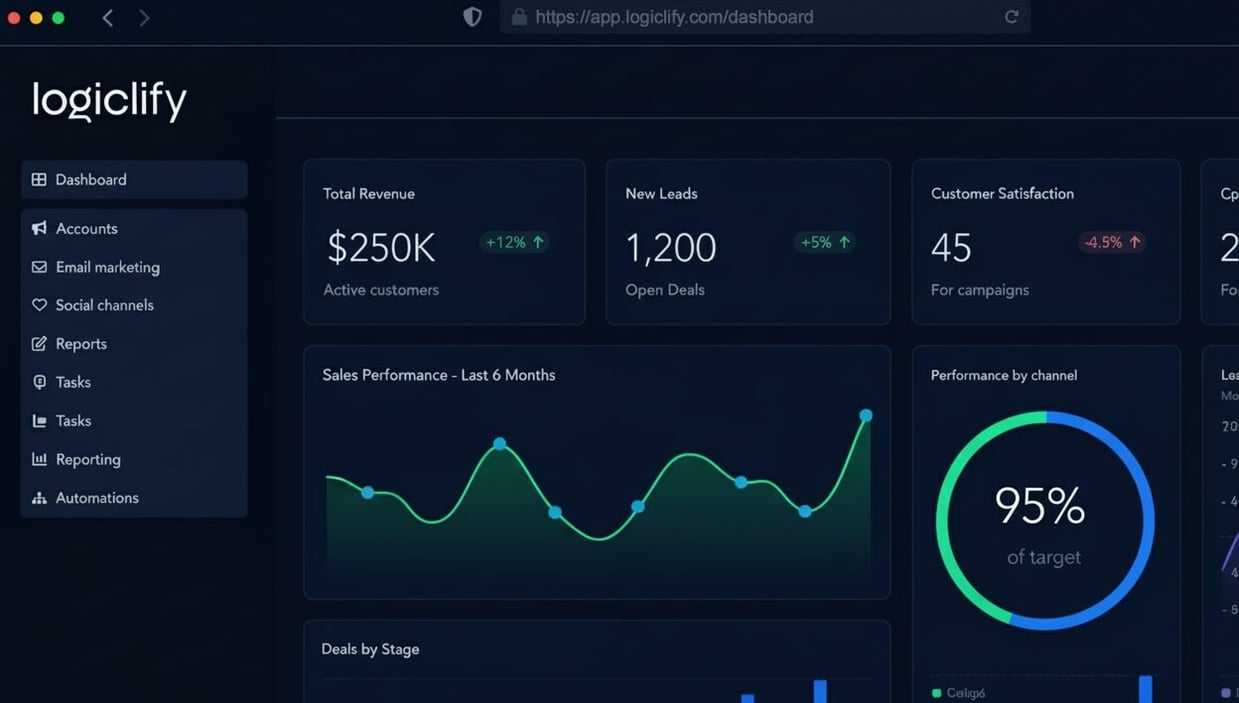Image resolution: width=1239 pixels, height=703 pixels.
Task: Click the green legend swatch below donut chart
Action: 936,693
